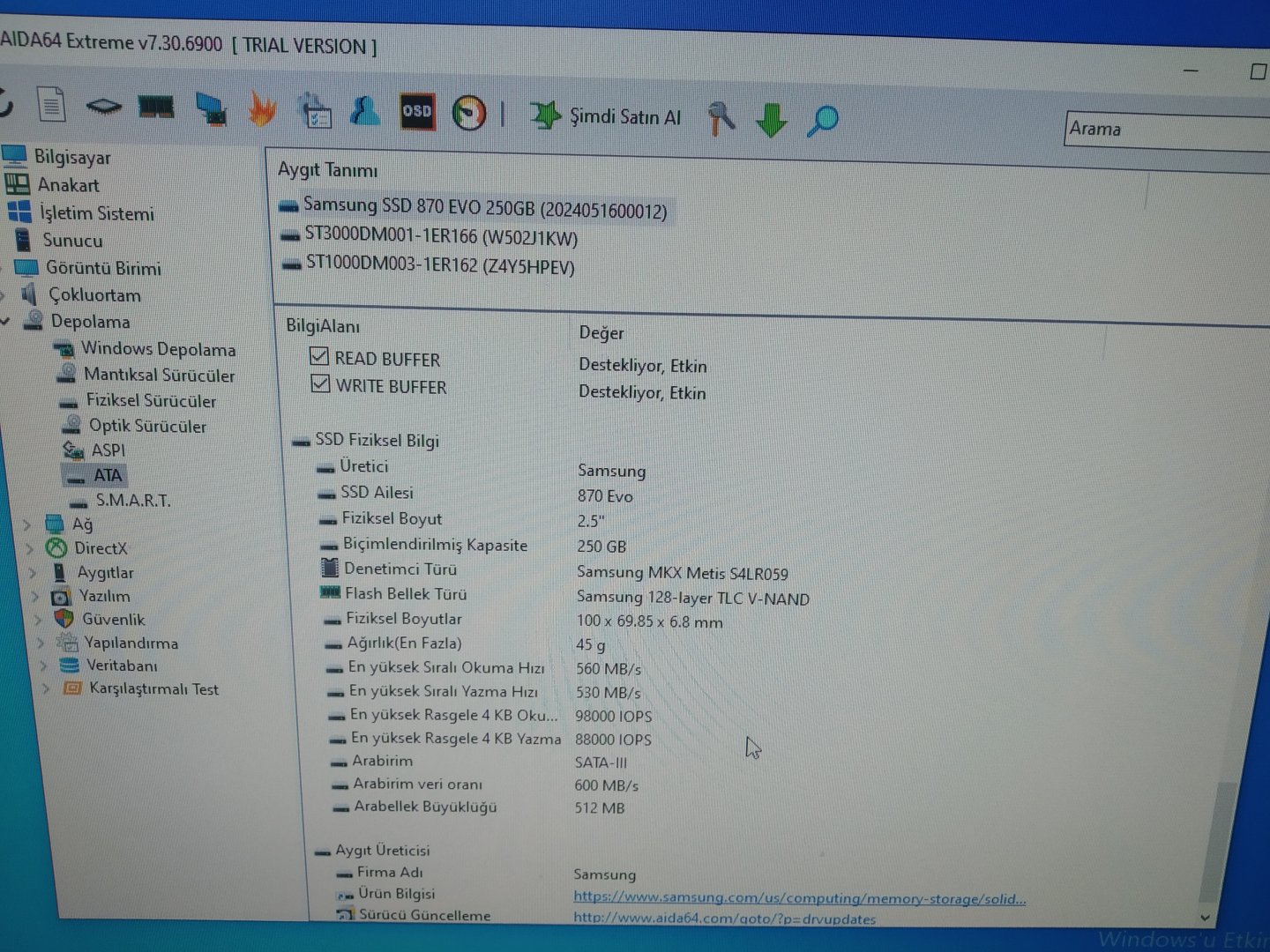Viewport: 1270px width, 952px height.
Task: Open S.M.A.R.T. under Depolama
Action: [133, 500]
